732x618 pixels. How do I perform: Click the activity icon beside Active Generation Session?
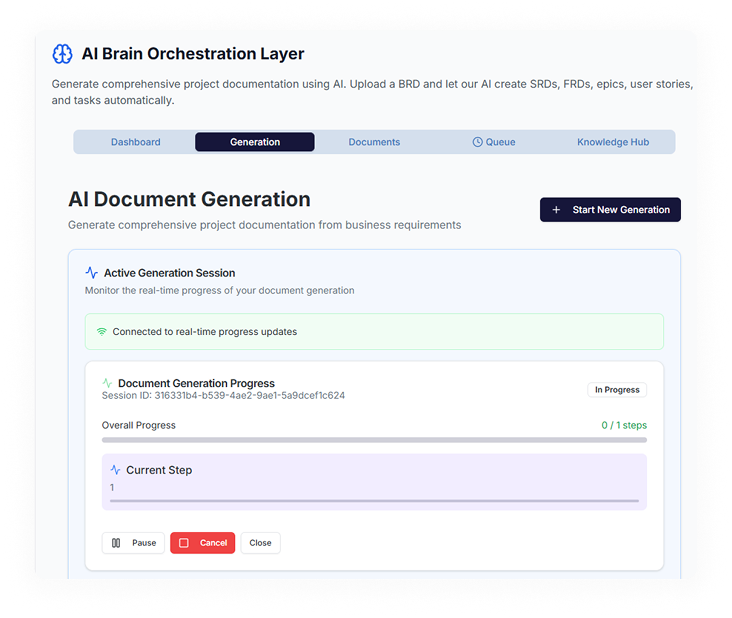(x=92, y=273)
